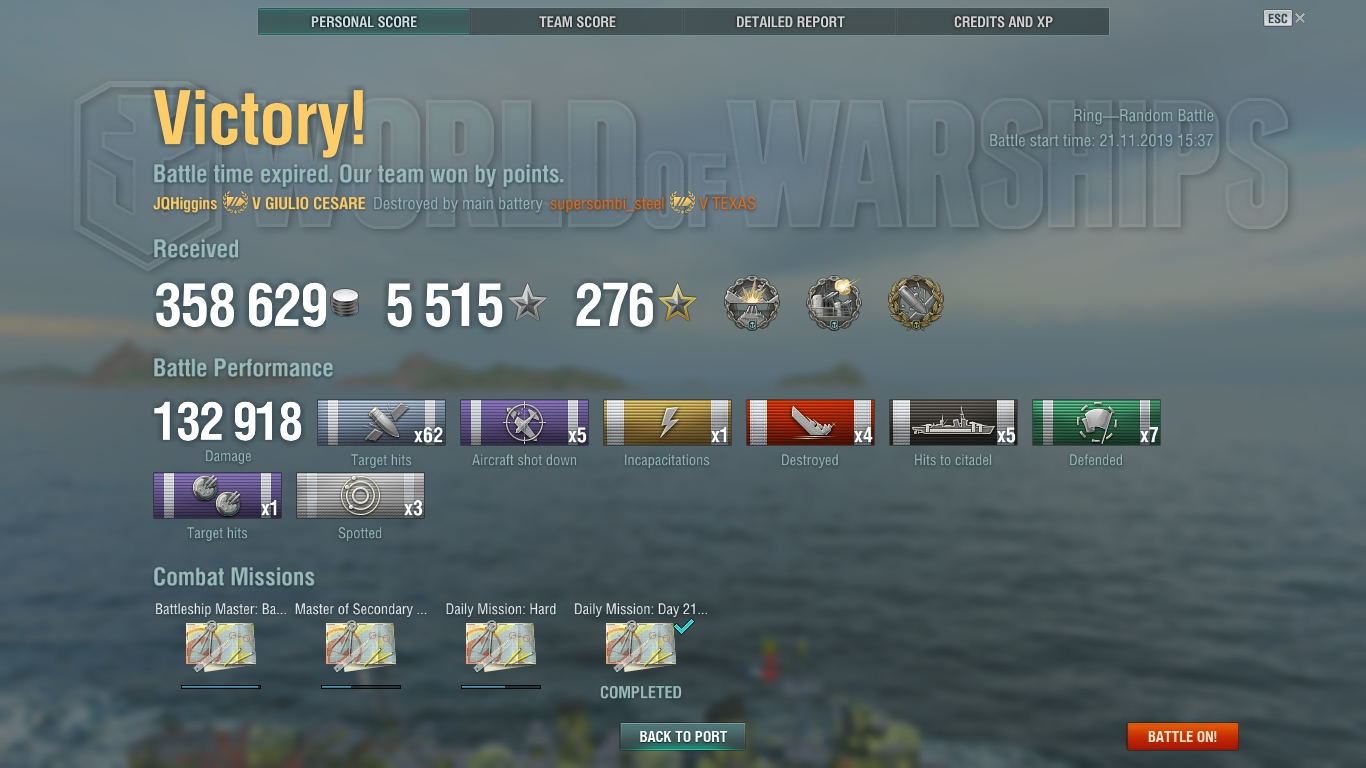Screen dimensions: 1366x768
Task: Click the Back to Port button
Action: click(x=683, y=737)
